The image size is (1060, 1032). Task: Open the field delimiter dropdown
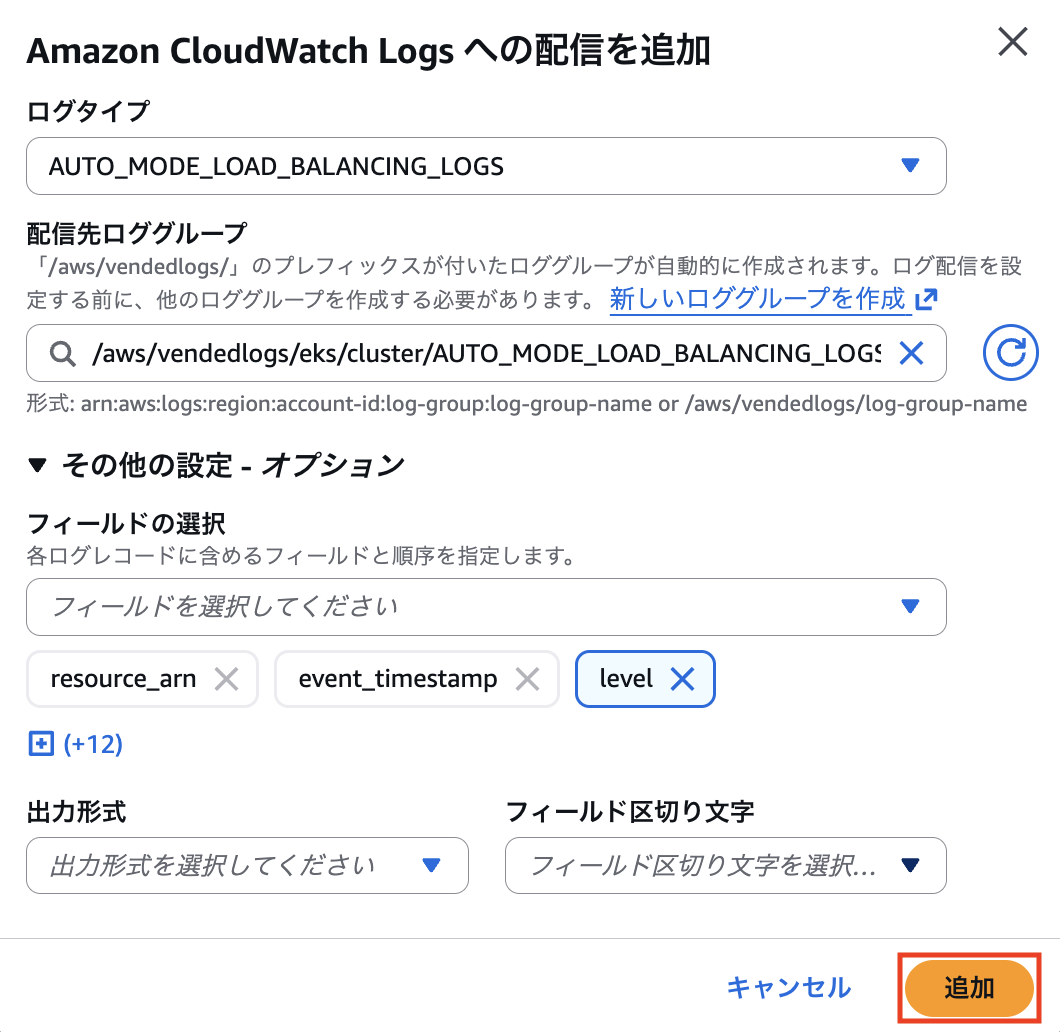pos(725,865)
